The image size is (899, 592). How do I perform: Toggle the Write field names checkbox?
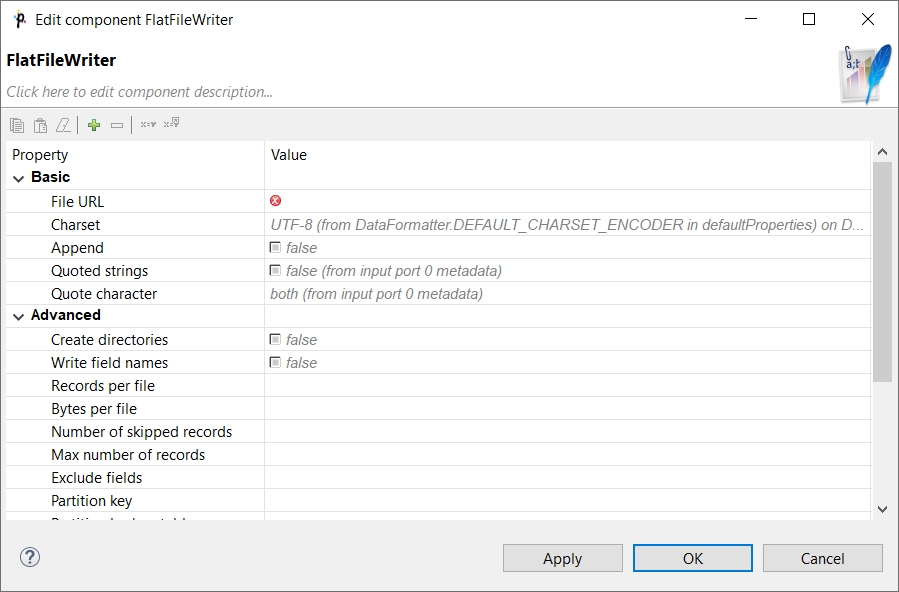275,362
